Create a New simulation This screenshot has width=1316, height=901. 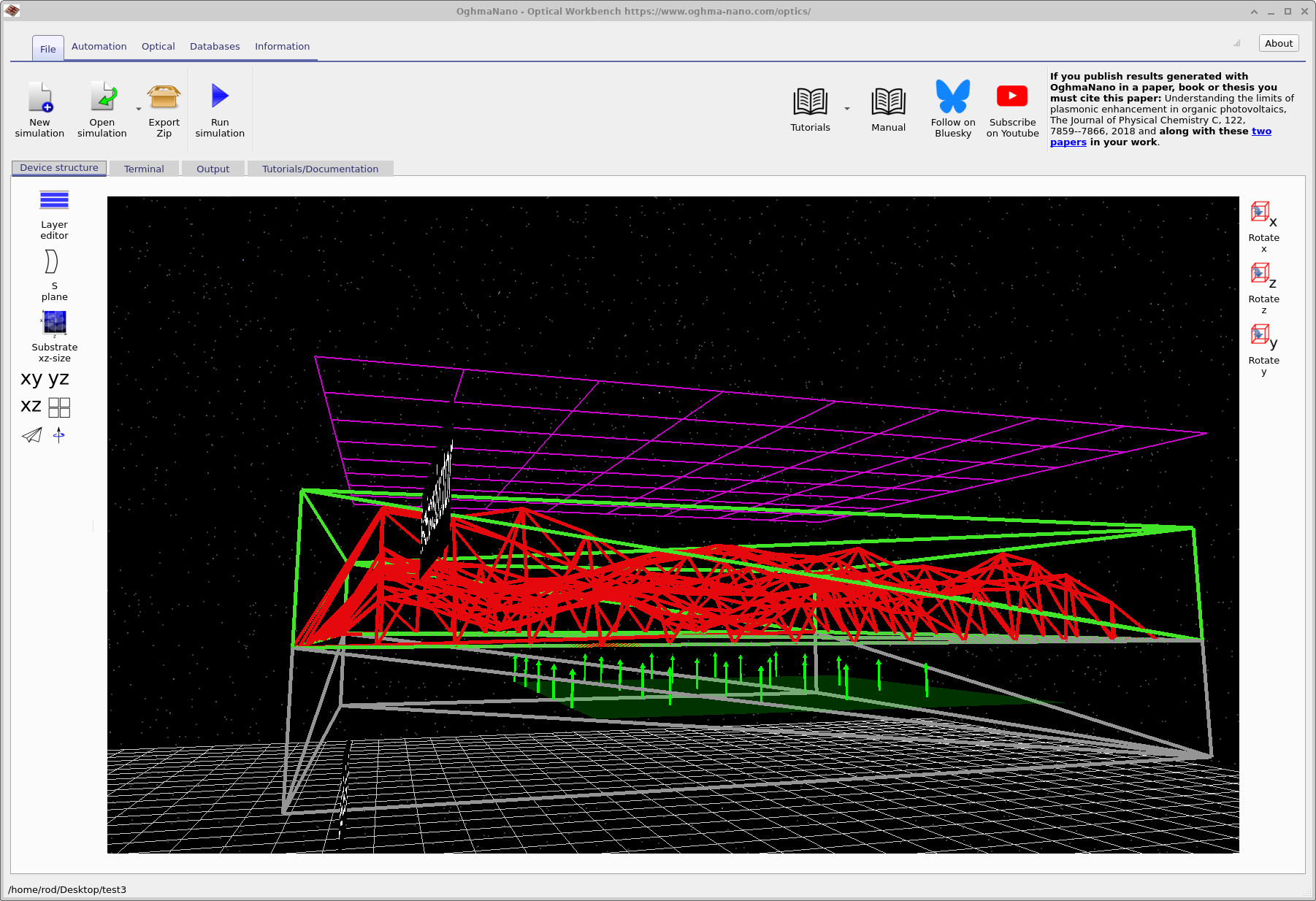[39, 108]
